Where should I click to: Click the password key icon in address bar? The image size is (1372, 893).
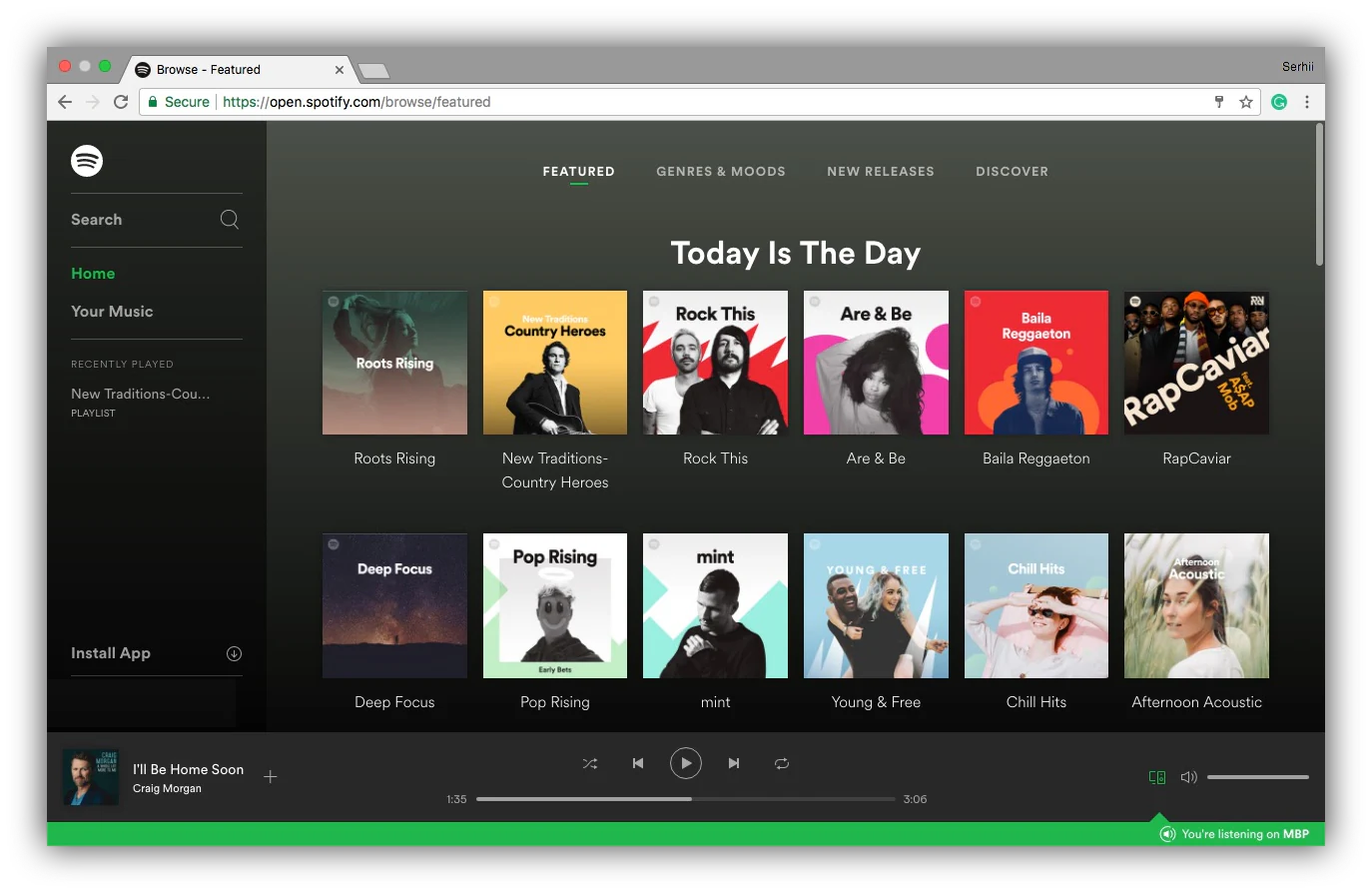pos(1219,102)
